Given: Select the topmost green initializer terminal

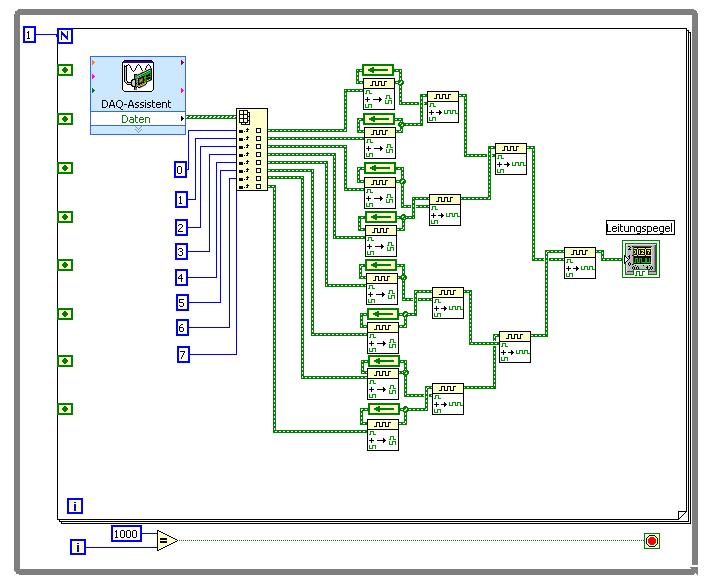Looking at the screenshot, I should pyautogui.click(x=65, y=70).
